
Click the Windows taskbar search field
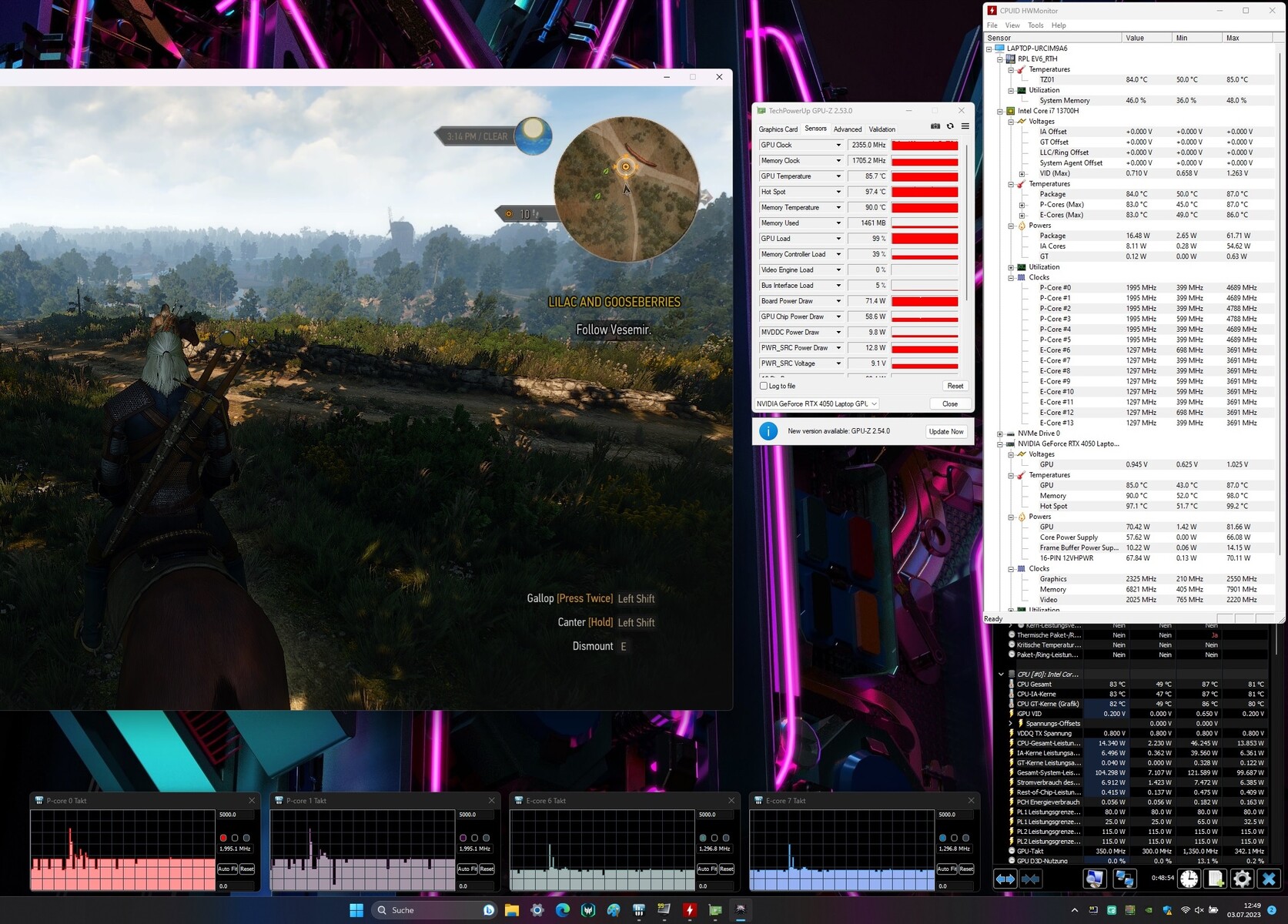point(434,910)
